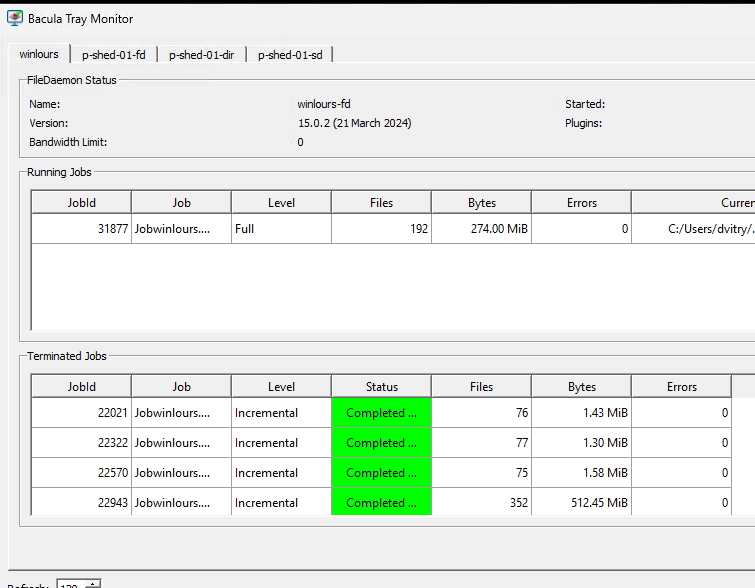
Task: Open the p-shed-01-sd tab
Action: point(290,55)
